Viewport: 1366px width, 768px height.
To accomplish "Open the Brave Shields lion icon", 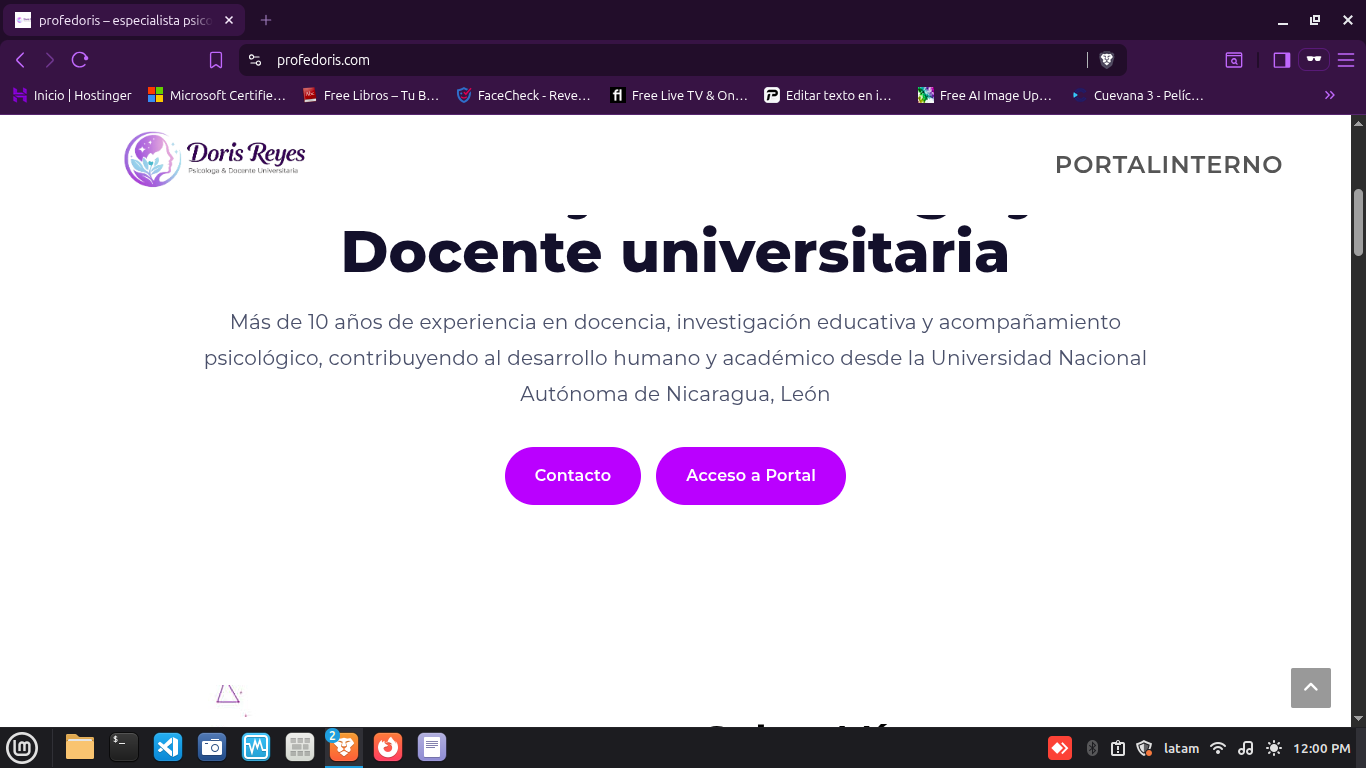I will point(1107,60).
